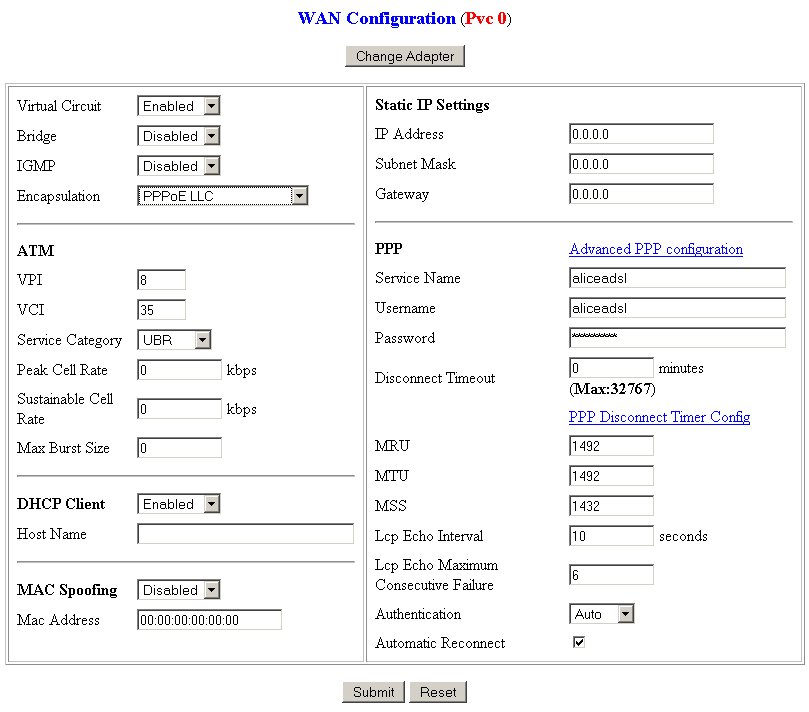Click the Gateway input field
The image size is (809, 712).
(641, 194)
